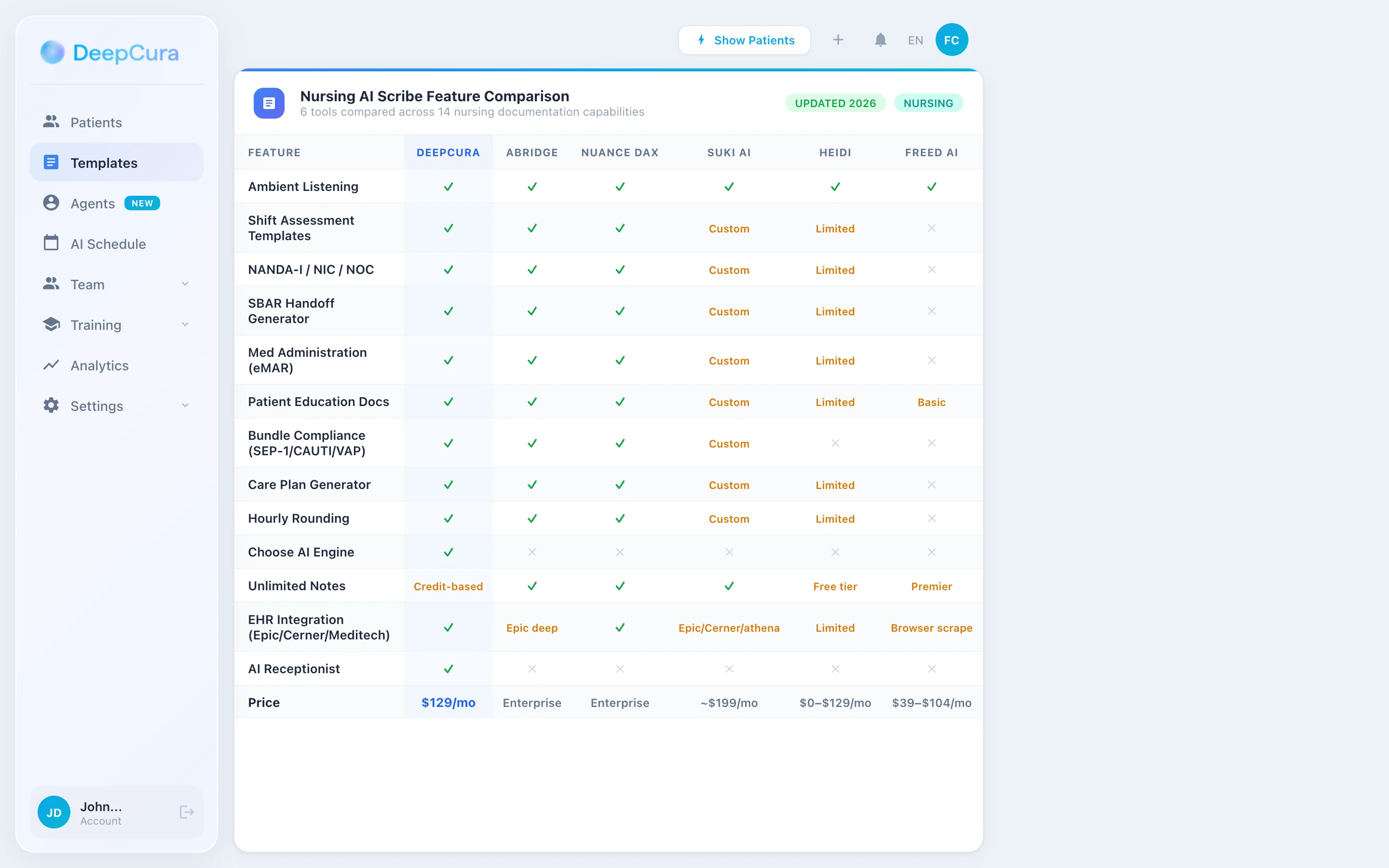Click Freed AI checkmark for Ambient Listening
This screenshot has height=868, width=1389.
point(931,187)
